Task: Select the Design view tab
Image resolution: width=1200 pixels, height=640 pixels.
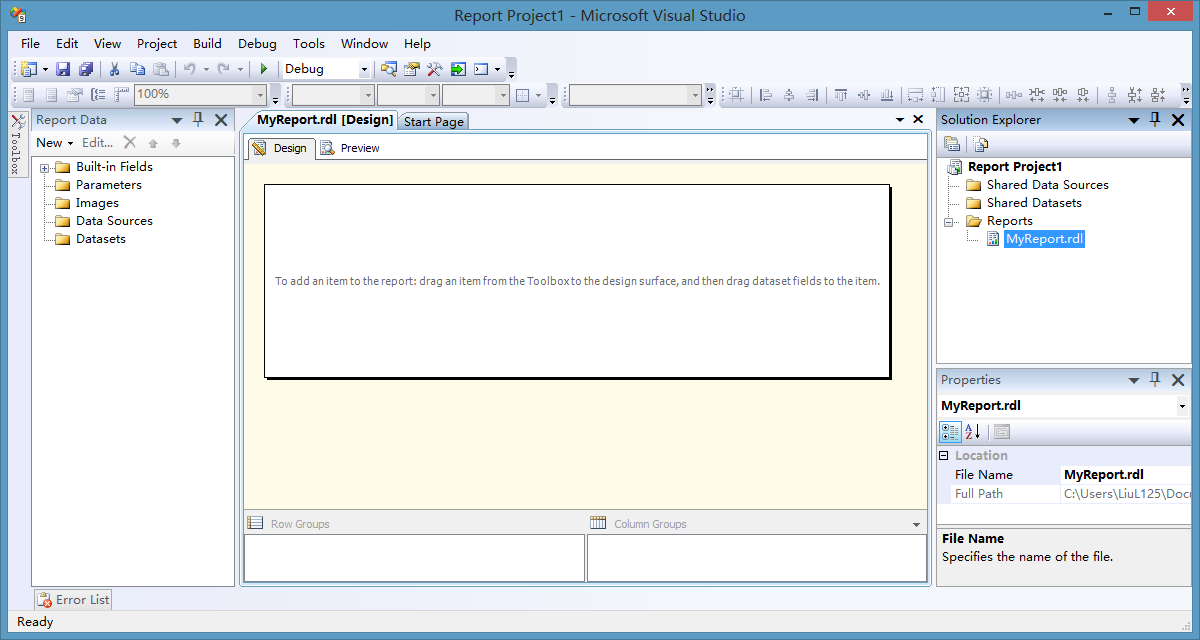Action: [x=281, y=148]
